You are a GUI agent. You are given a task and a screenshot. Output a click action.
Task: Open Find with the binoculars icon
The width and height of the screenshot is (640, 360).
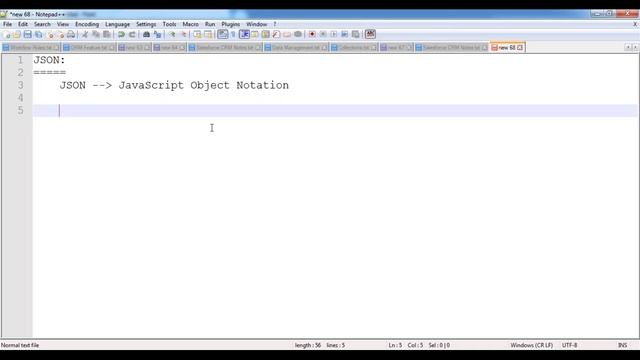point(146,35)
